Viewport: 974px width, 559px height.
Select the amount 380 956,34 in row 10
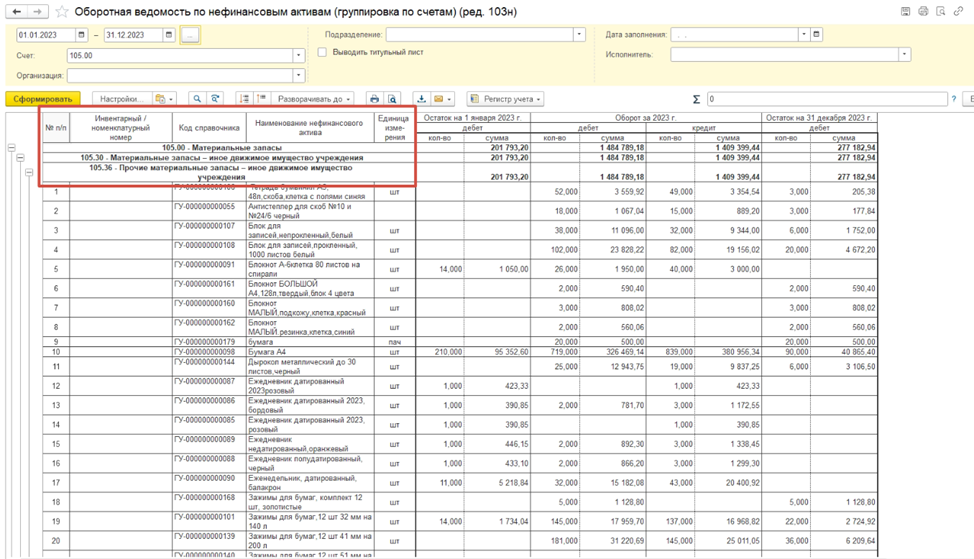tap(728, 352)
